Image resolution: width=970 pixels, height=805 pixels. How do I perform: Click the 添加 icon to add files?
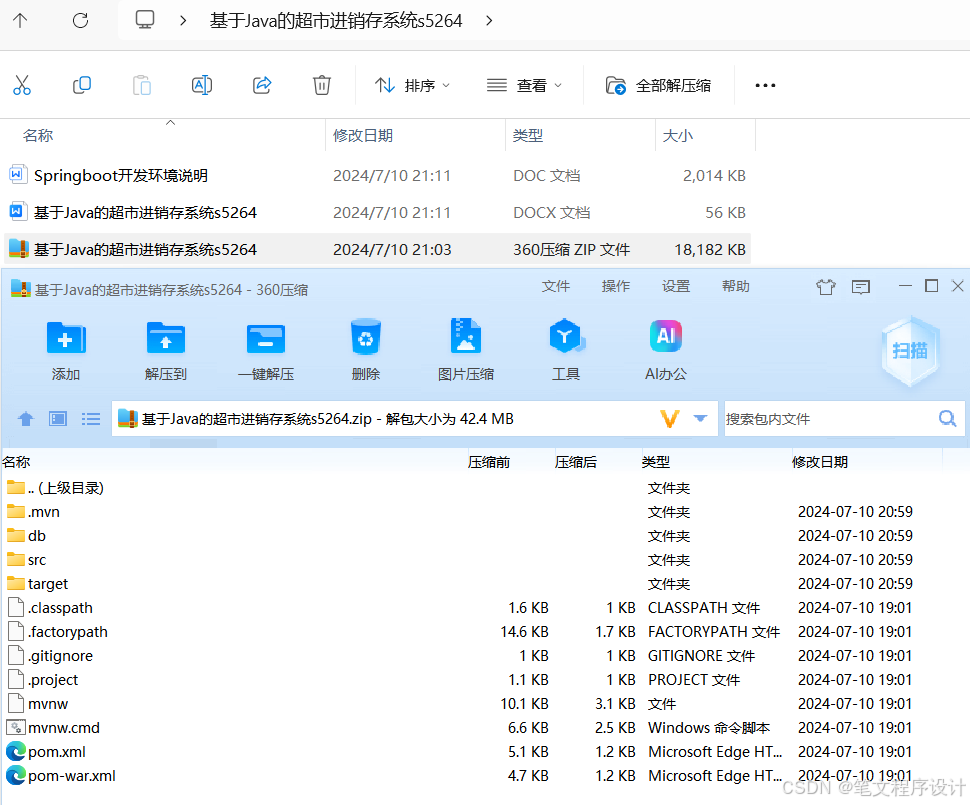pyautogui.click(x=65, y=345)
